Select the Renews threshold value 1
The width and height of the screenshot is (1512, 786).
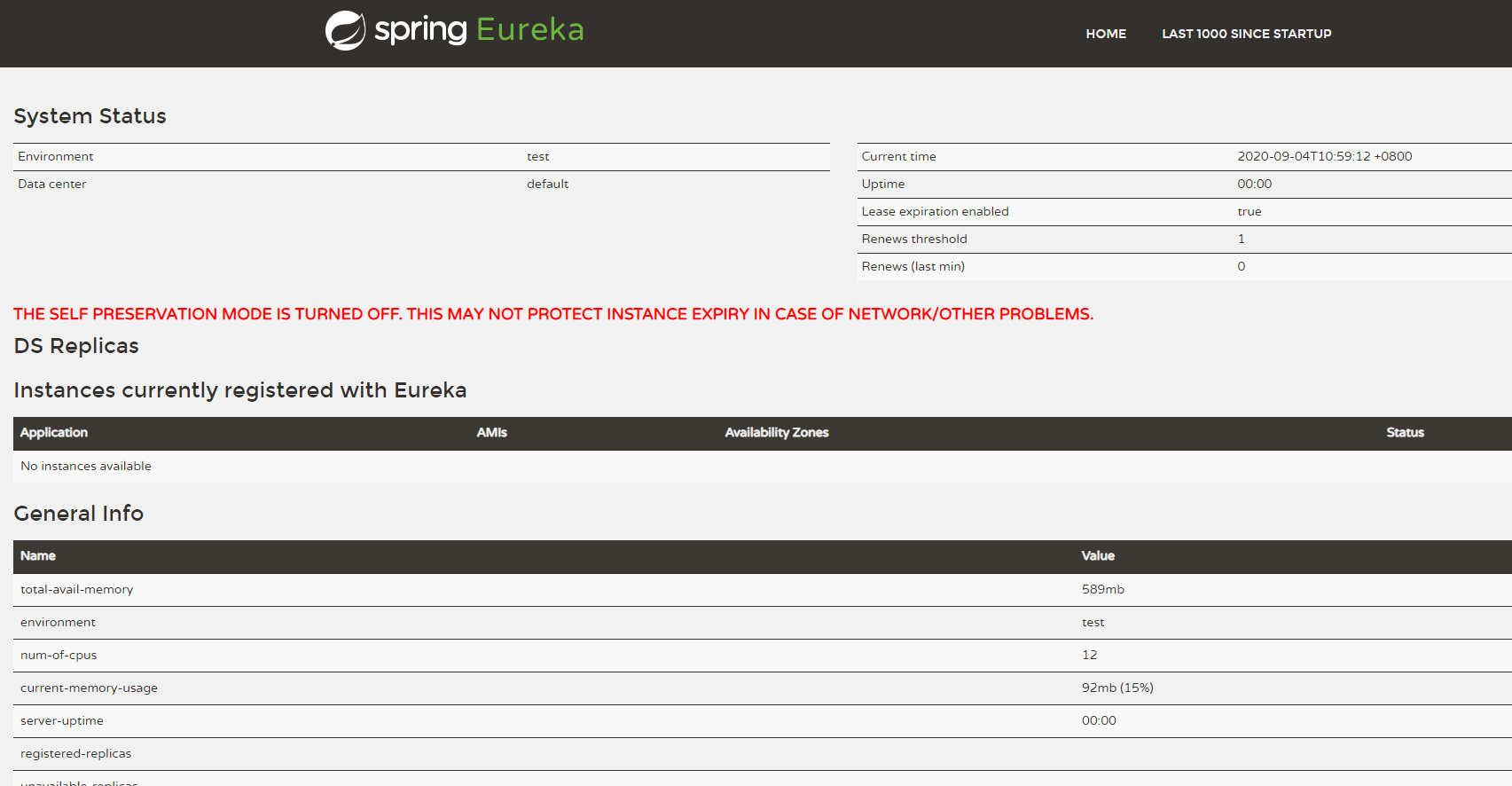[1241, 239]
